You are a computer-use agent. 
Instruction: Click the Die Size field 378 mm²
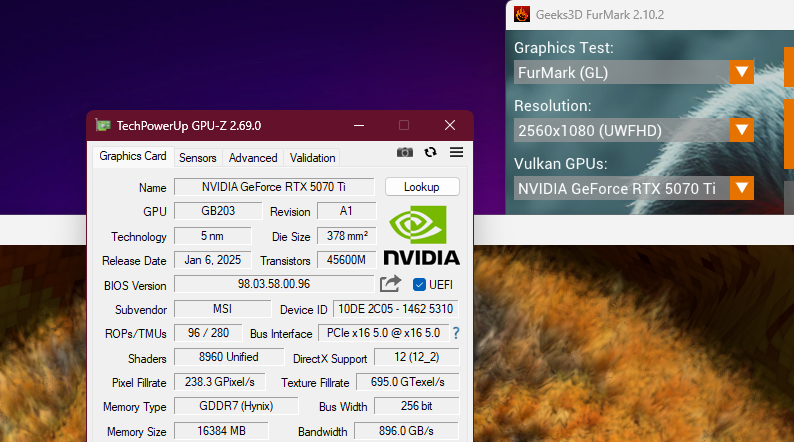point(347,236)
